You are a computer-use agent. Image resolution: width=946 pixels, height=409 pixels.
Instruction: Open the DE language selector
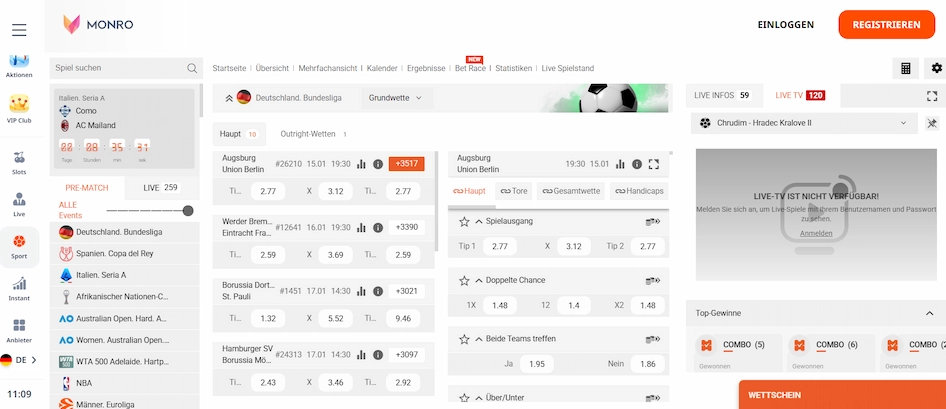(x=19, y=360)
